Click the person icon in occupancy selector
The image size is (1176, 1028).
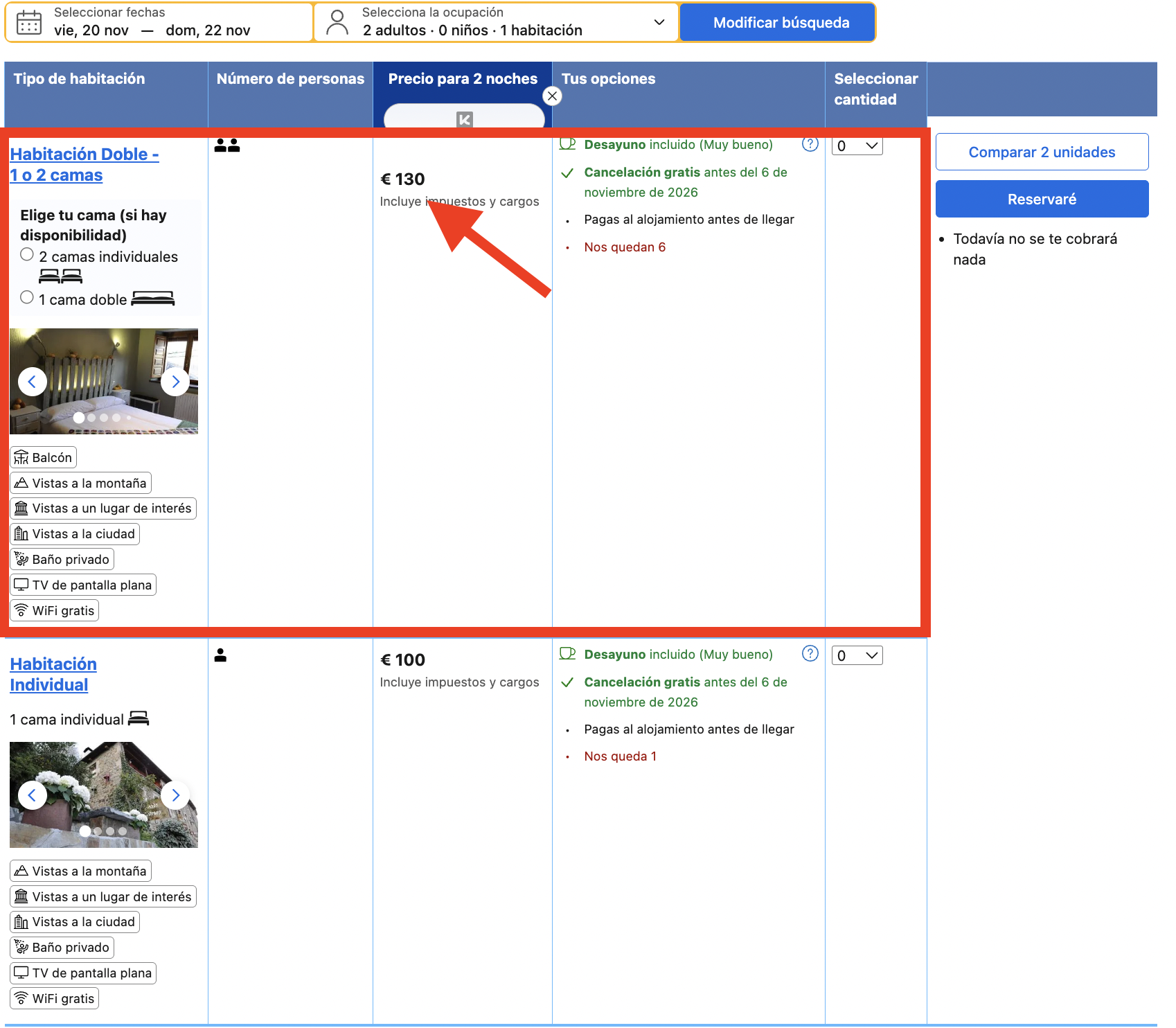337,22
